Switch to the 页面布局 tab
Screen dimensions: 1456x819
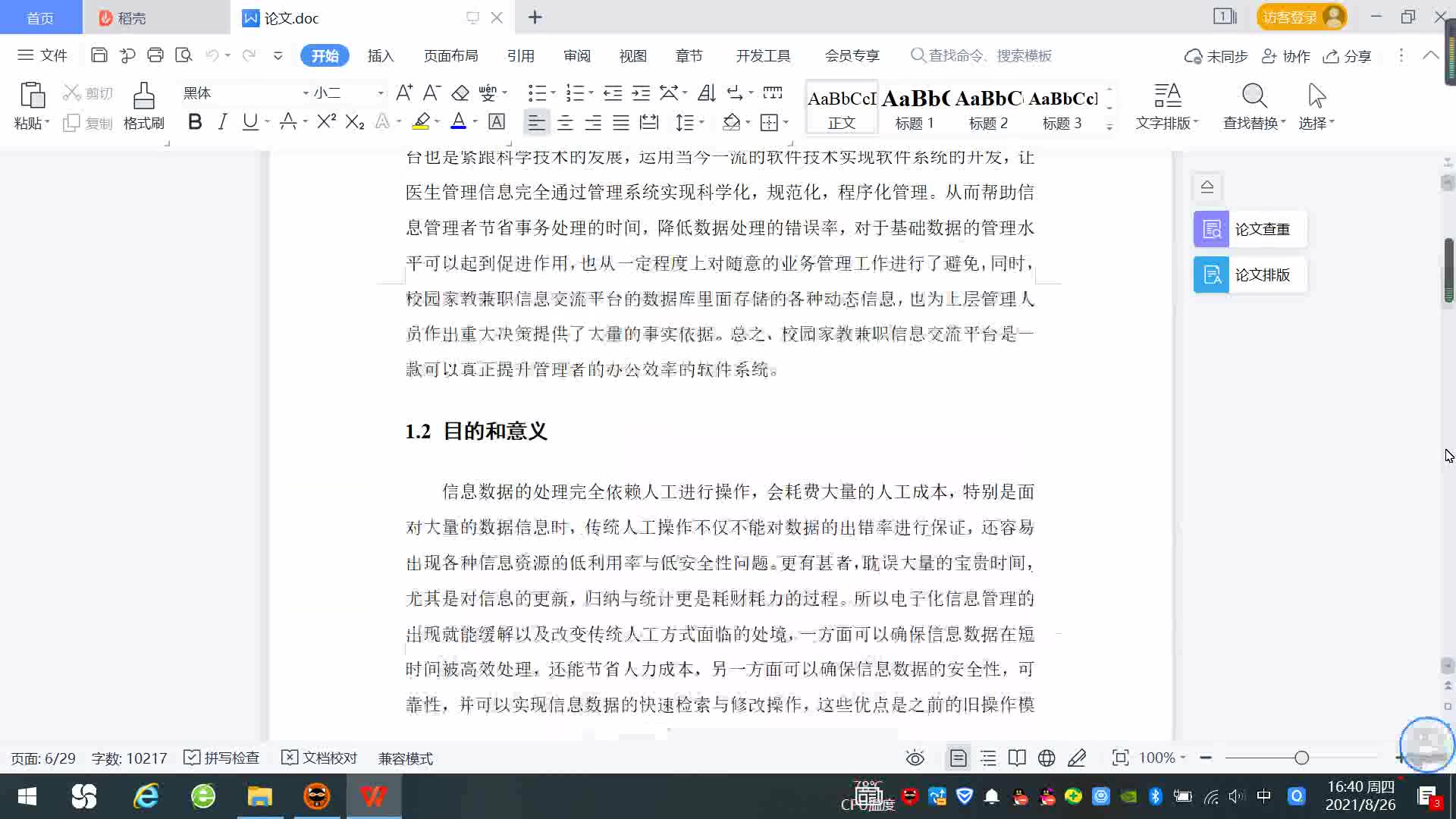[x=450, y=55]
